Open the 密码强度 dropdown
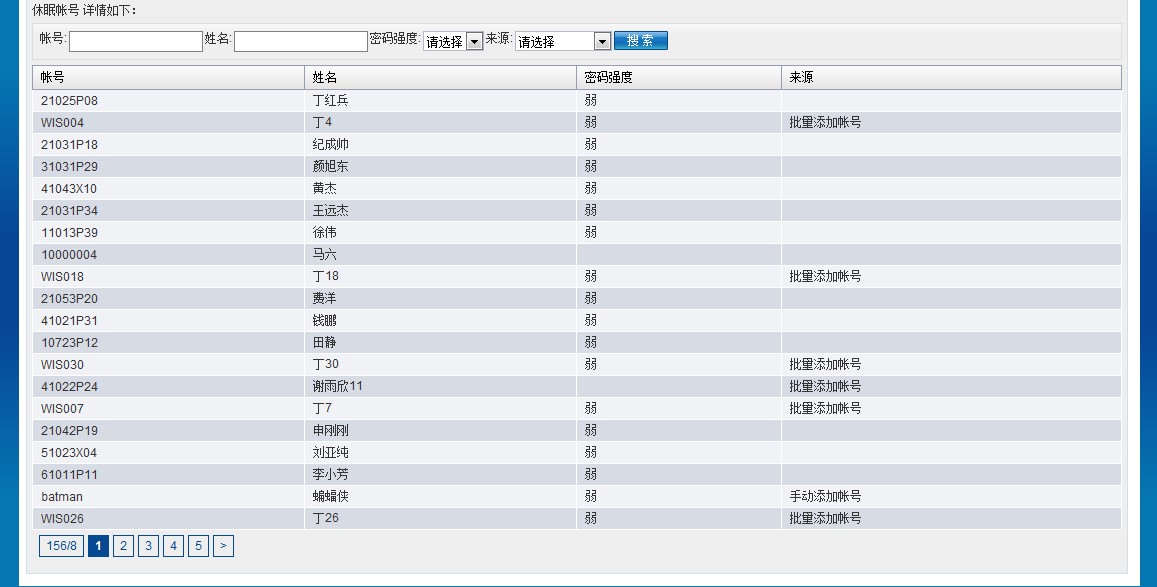Image resolution: width=1157 pixels, height=587 pixels. point(453,42)
